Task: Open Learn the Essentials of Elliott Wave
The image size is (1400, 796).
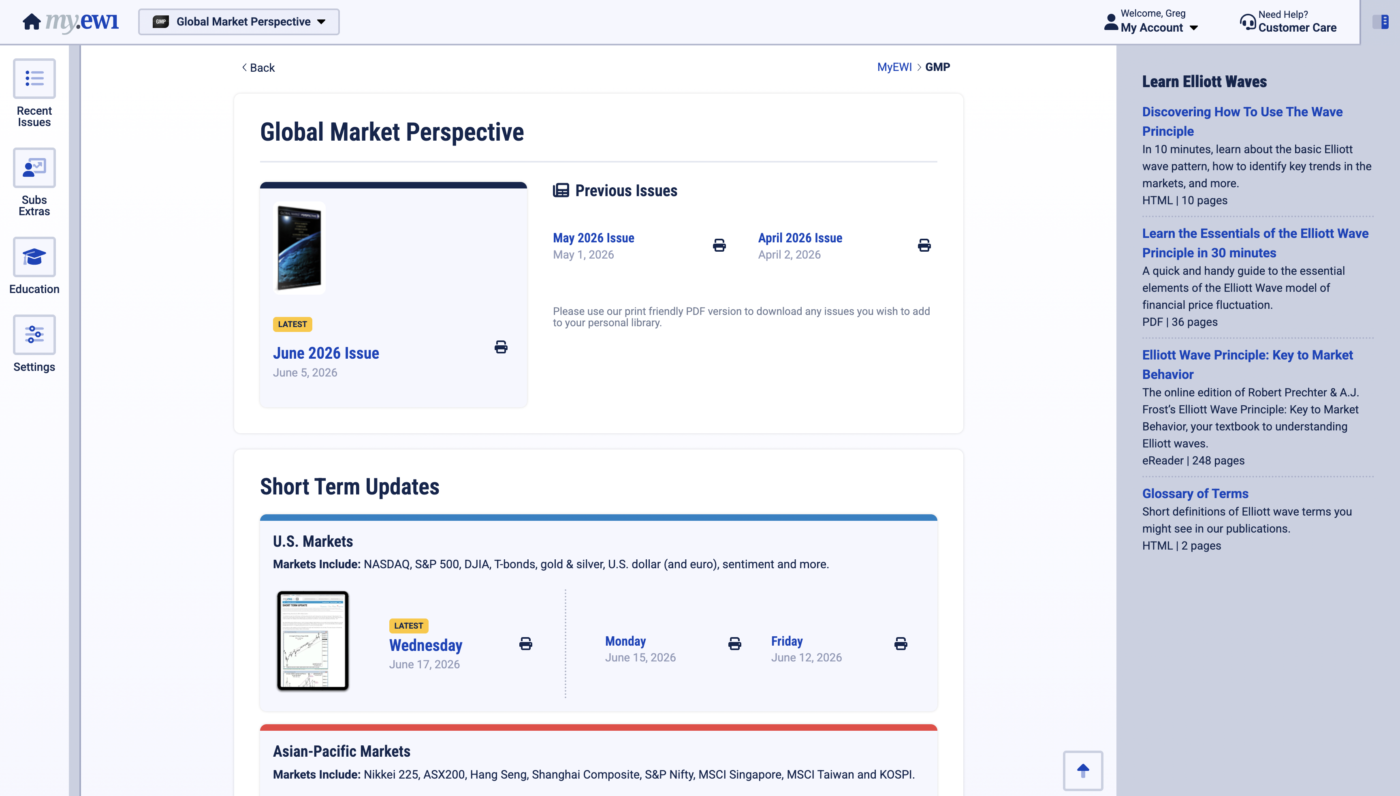Action: click(1255, 243)
